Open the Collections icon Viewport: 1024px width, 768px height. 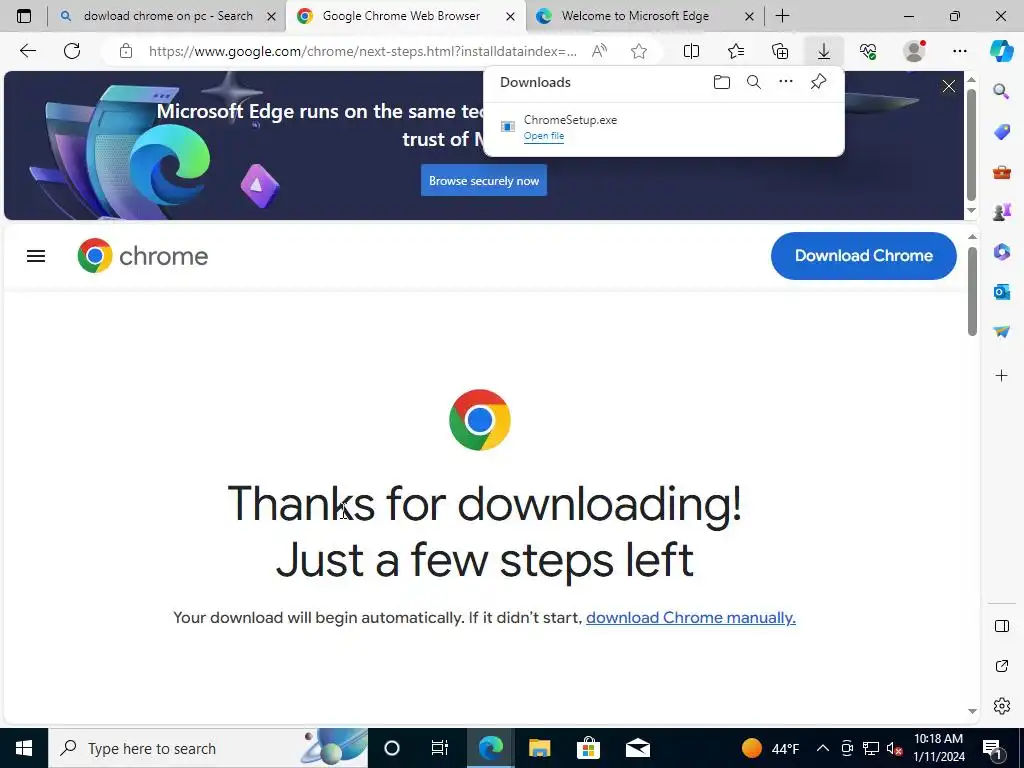pos(780,51)
